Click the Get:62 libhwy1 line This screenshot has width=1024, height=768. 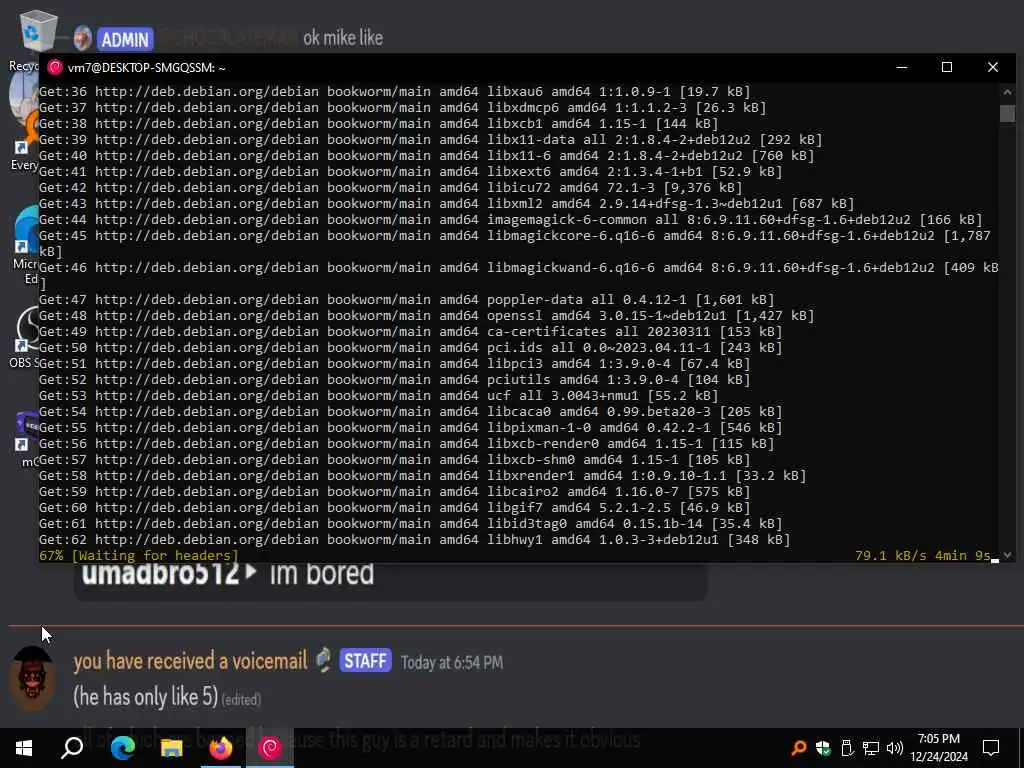pos(415,539)
